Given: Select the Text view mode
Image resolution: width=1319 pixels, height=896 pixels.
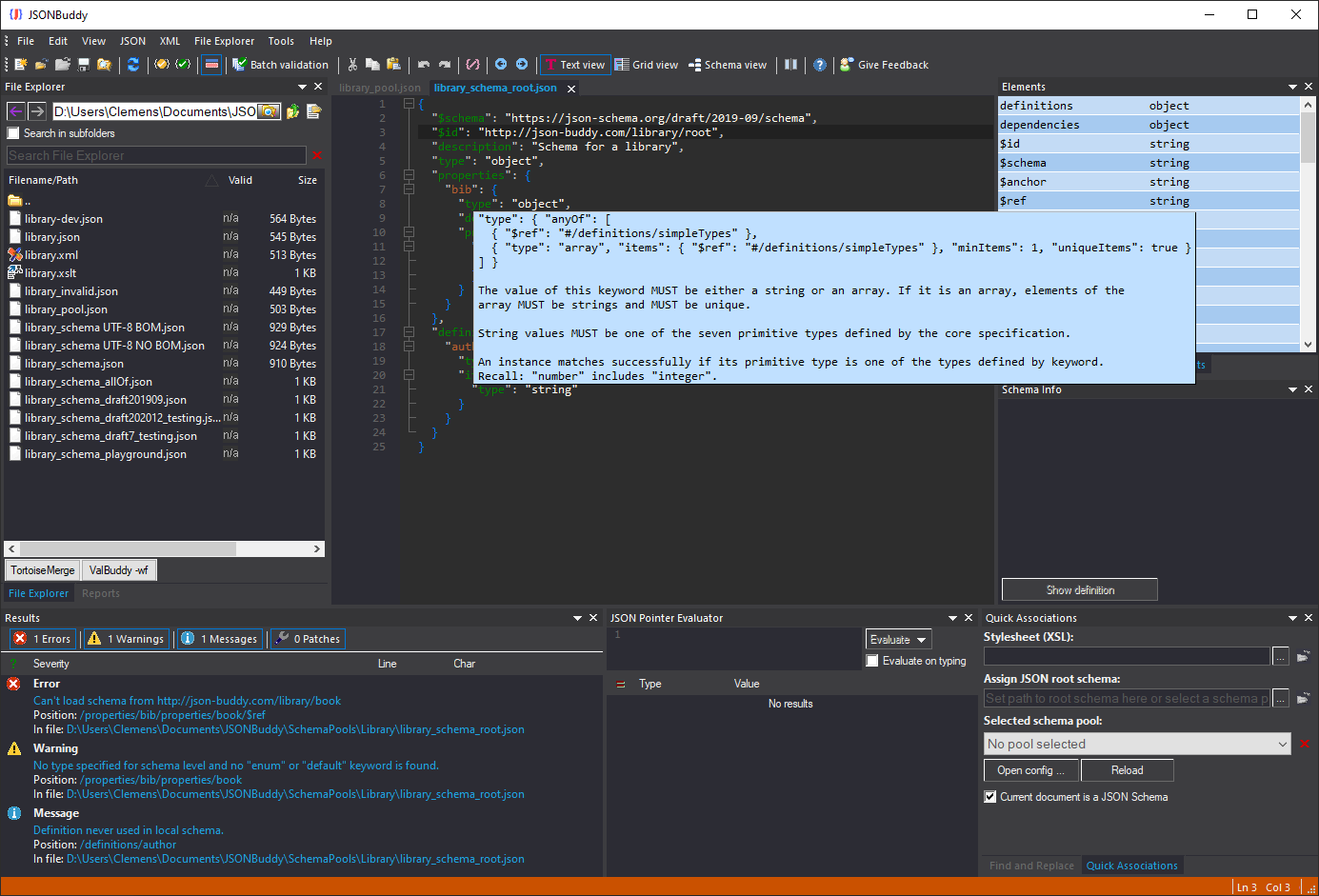Looking at the screenshot, I should [574, 65].
